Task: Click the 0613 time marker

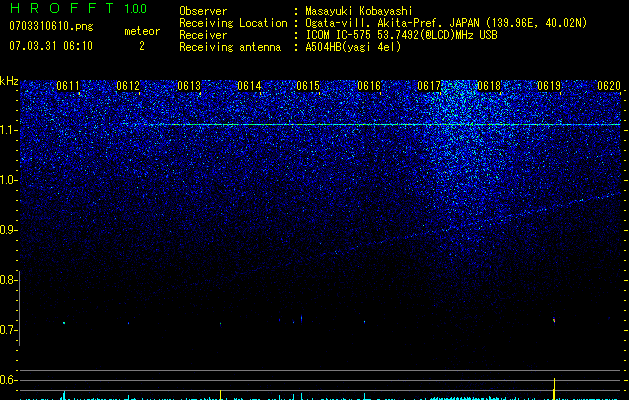Action: [x=189, y=86]
